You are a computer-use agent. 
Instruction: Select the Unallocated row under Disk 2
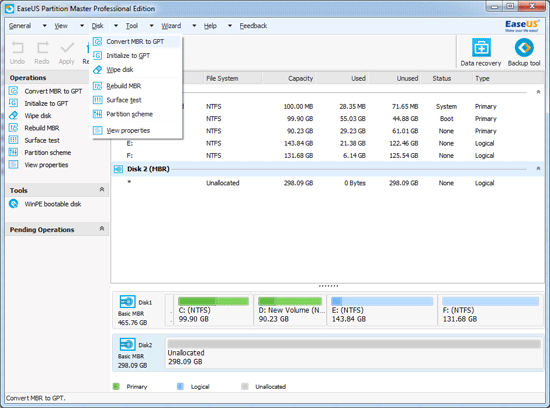pyautogui.click(x=327, y=183)
